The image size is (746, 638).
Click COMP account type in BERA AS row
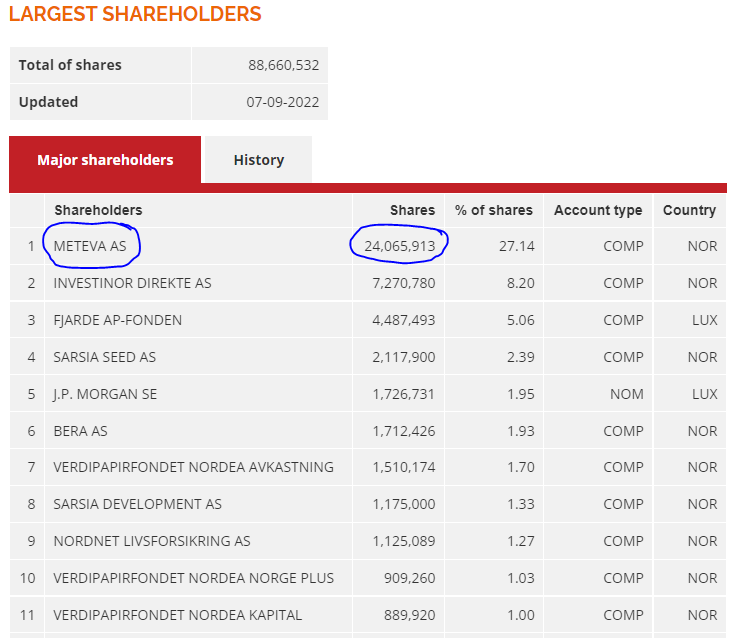[623, 431]
